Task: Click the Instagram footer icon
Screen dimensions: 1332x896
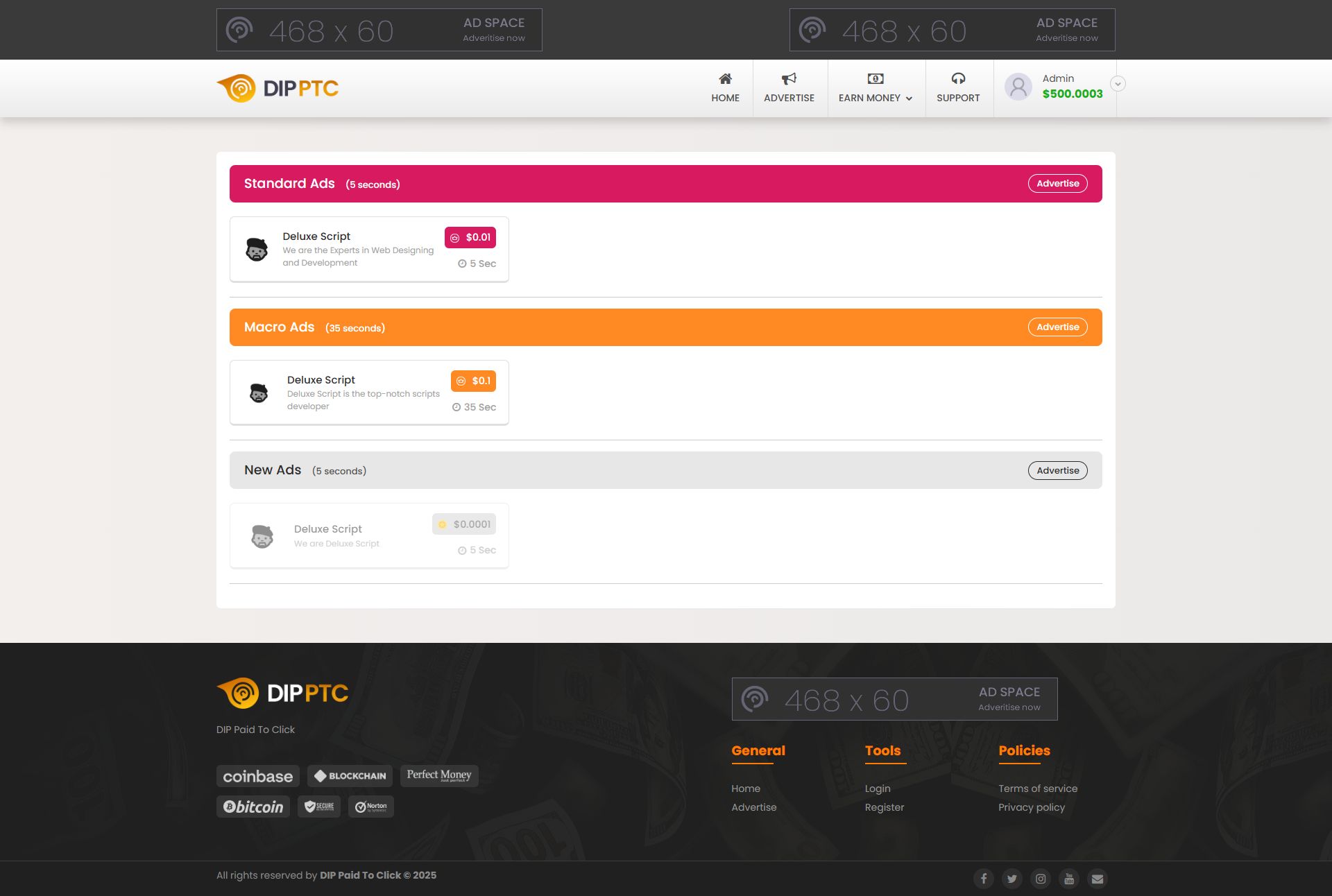Action: (x=1041, y=879)
